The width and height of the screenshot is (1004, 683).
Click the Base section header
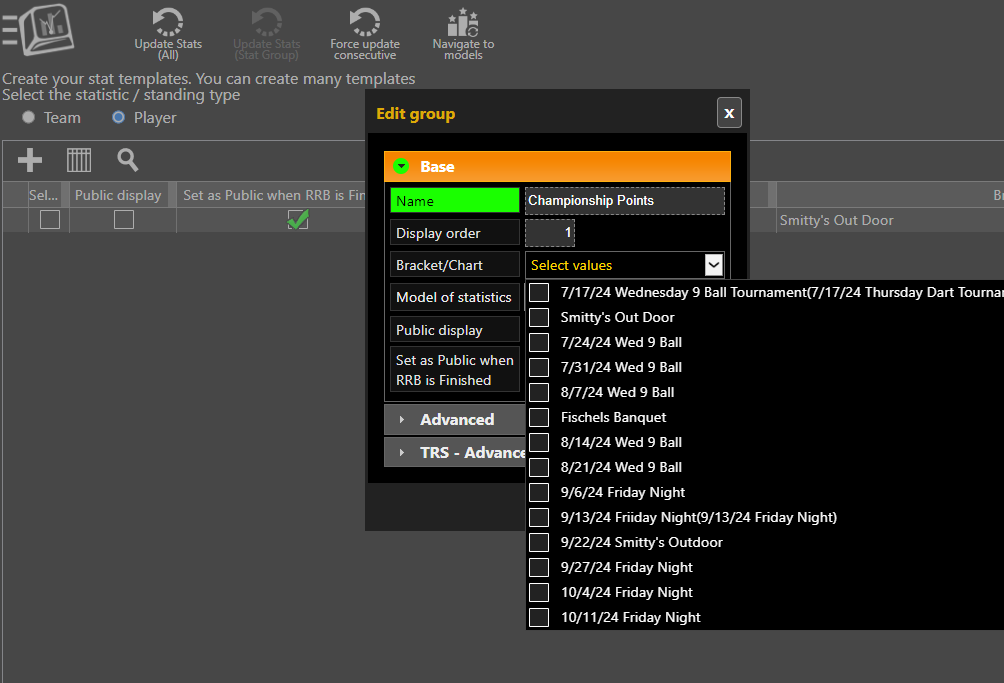[x=557, y=166]
